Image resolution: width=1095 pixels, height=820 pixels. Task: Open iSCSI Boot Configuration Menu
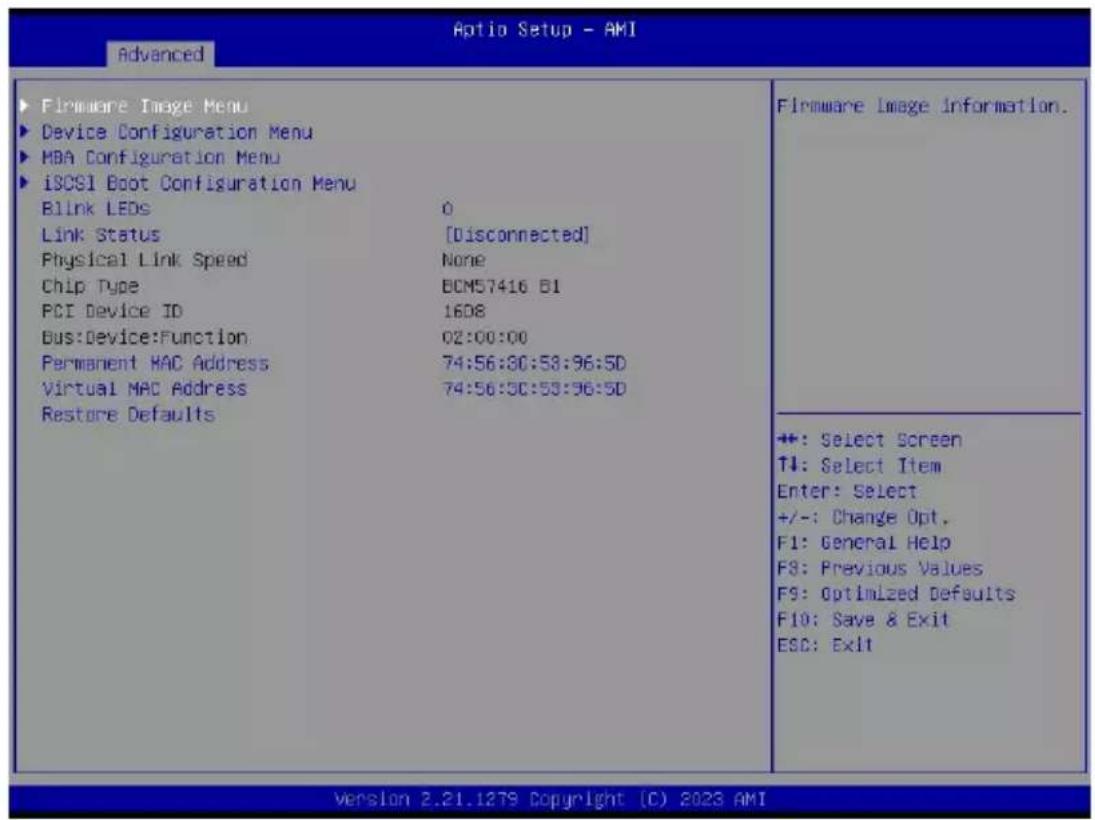pos(198,183)
